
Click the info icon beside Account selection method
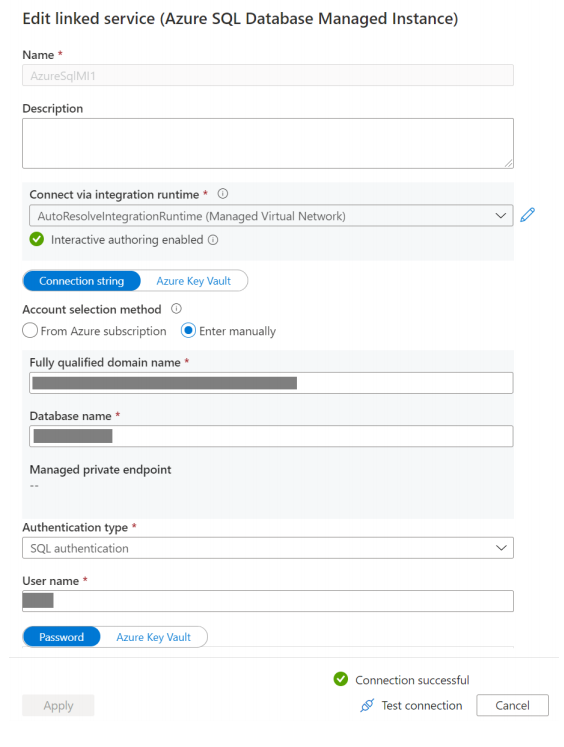176,309
